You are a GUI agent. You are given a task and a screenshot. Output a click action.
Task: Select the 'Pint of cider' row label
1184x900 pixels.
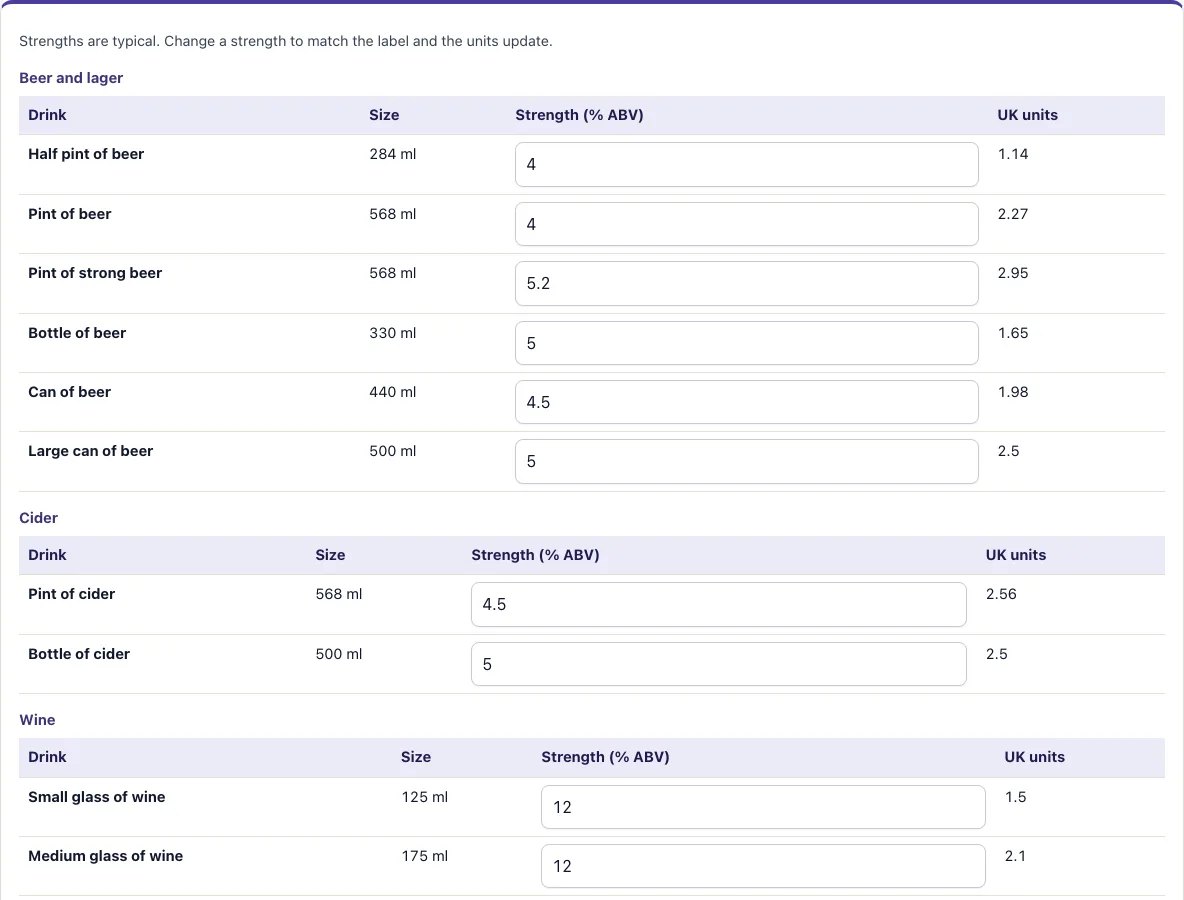tap(72, 594)
